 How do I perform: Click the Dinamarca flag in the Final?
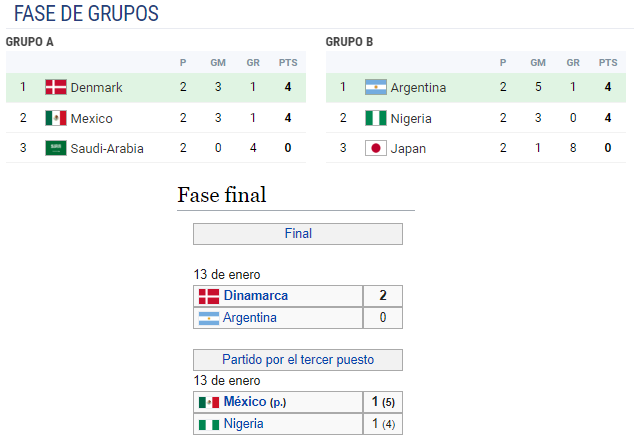(209, 296)
